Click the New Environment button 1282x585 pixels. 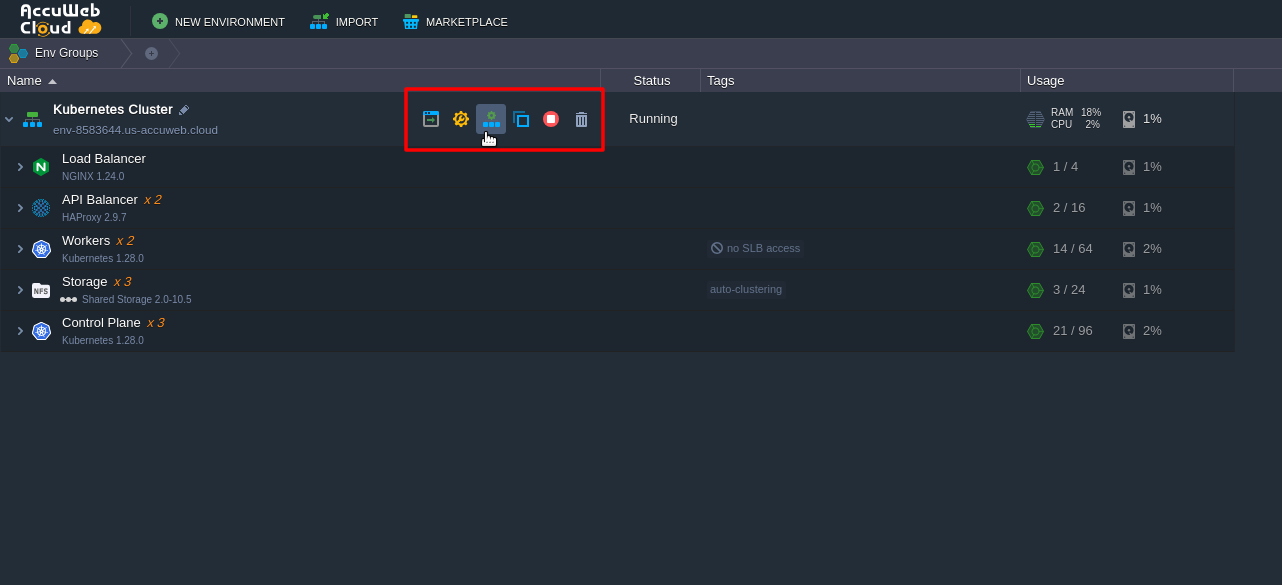click(218, 21)
